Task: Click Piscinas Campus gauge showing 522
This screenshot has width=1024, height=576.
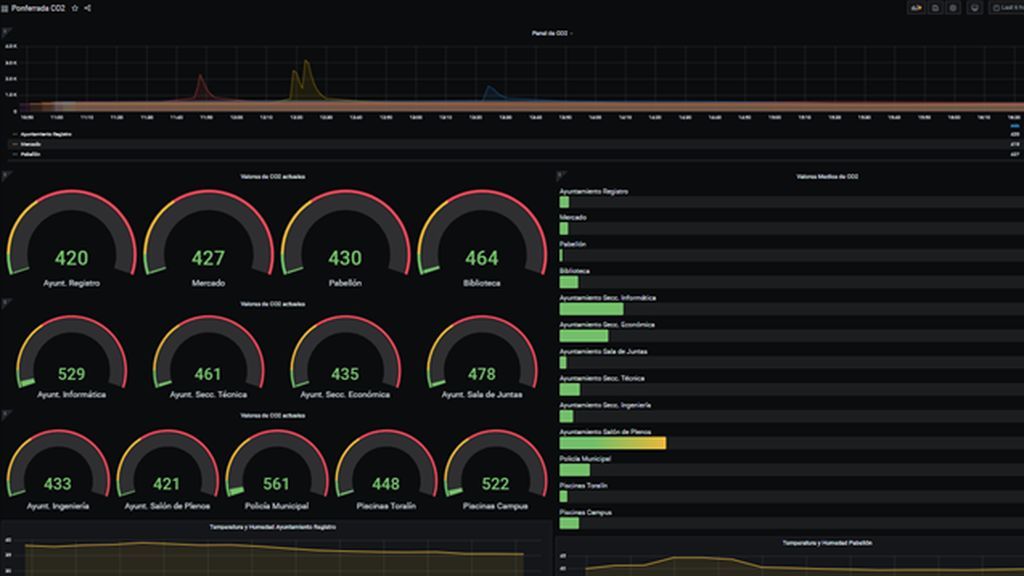Action: (495, 470)
